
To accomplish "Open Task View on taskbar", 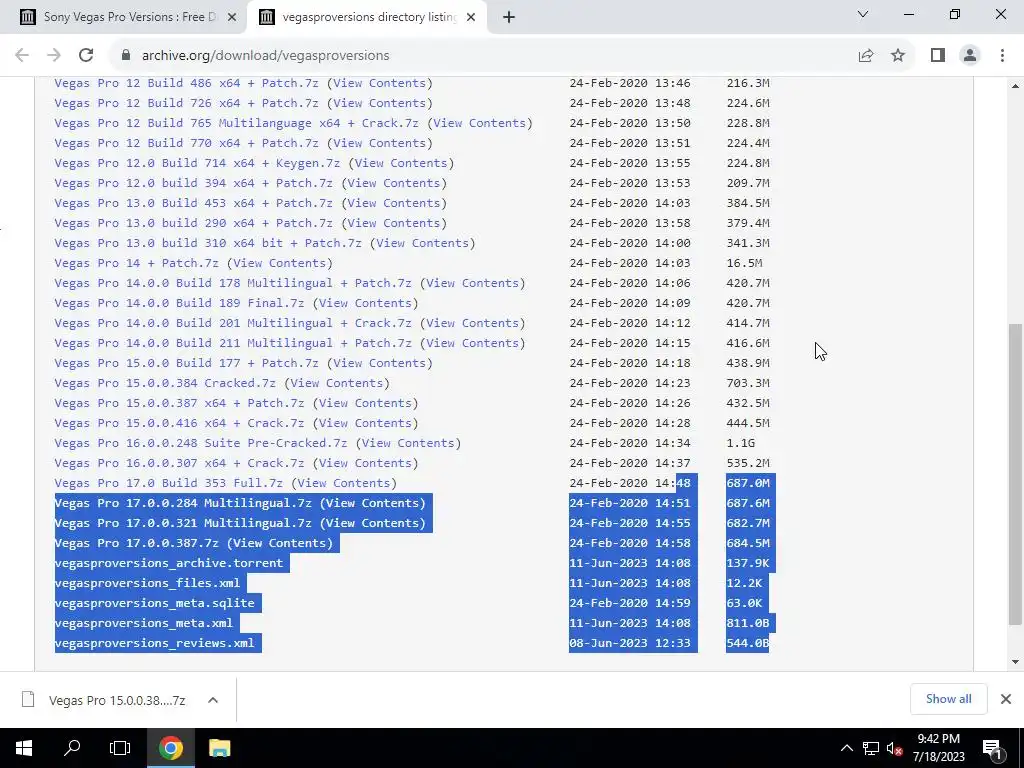I will pyautogui.click(x=120, y=748).
